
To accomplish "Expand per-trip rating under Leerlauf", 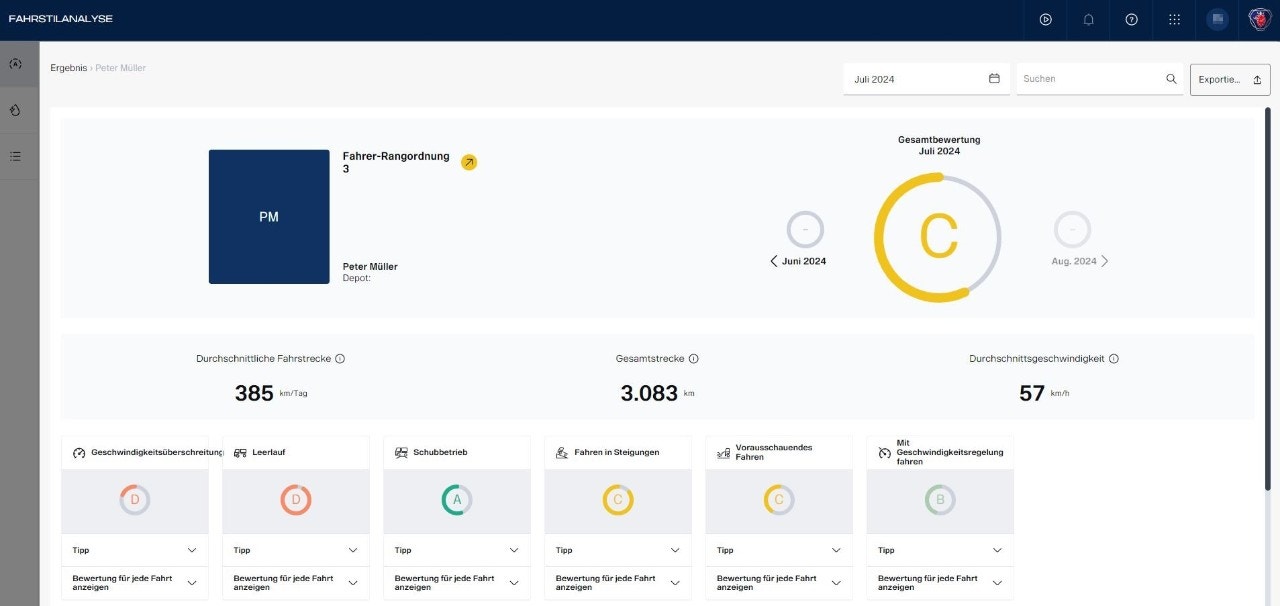I will [x=296, y=583].
